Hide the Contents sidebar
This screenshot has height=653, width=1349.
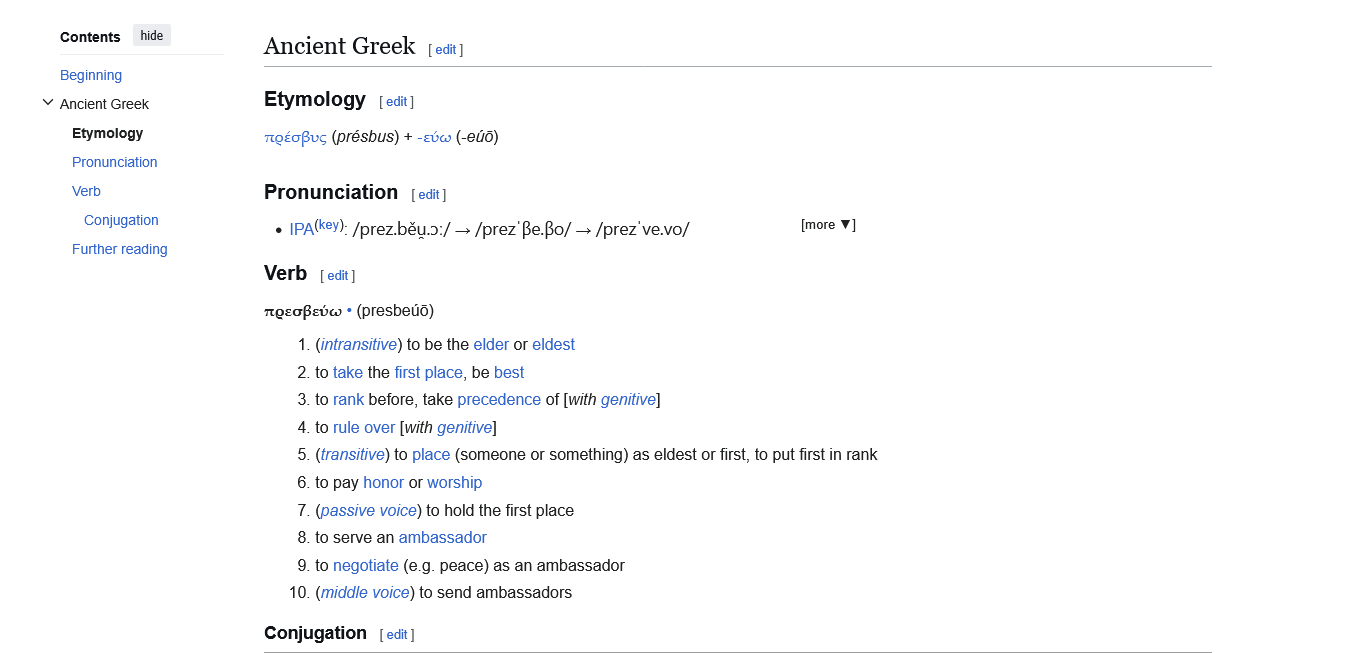point(152,36)
